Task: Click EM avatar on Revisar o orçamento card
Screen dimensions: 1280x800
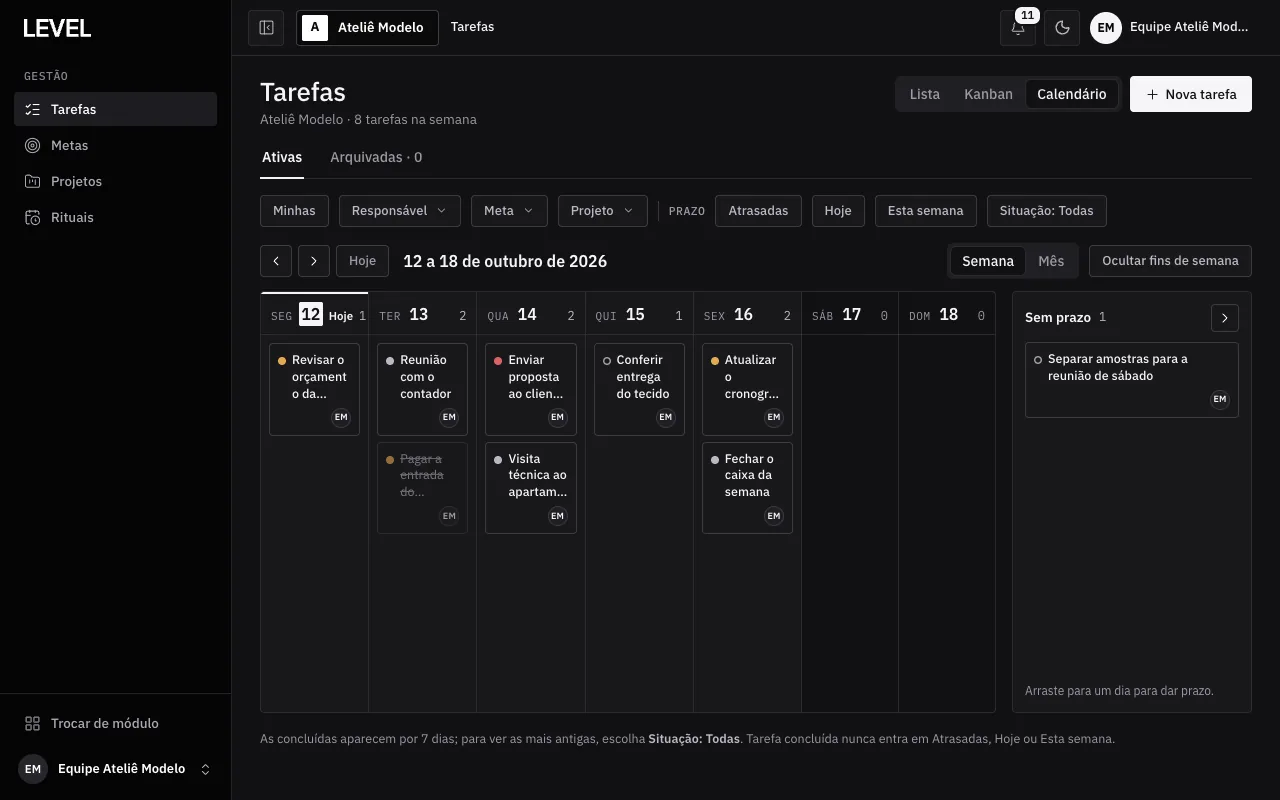Action: pyautogui.click(x=341, y=417)
